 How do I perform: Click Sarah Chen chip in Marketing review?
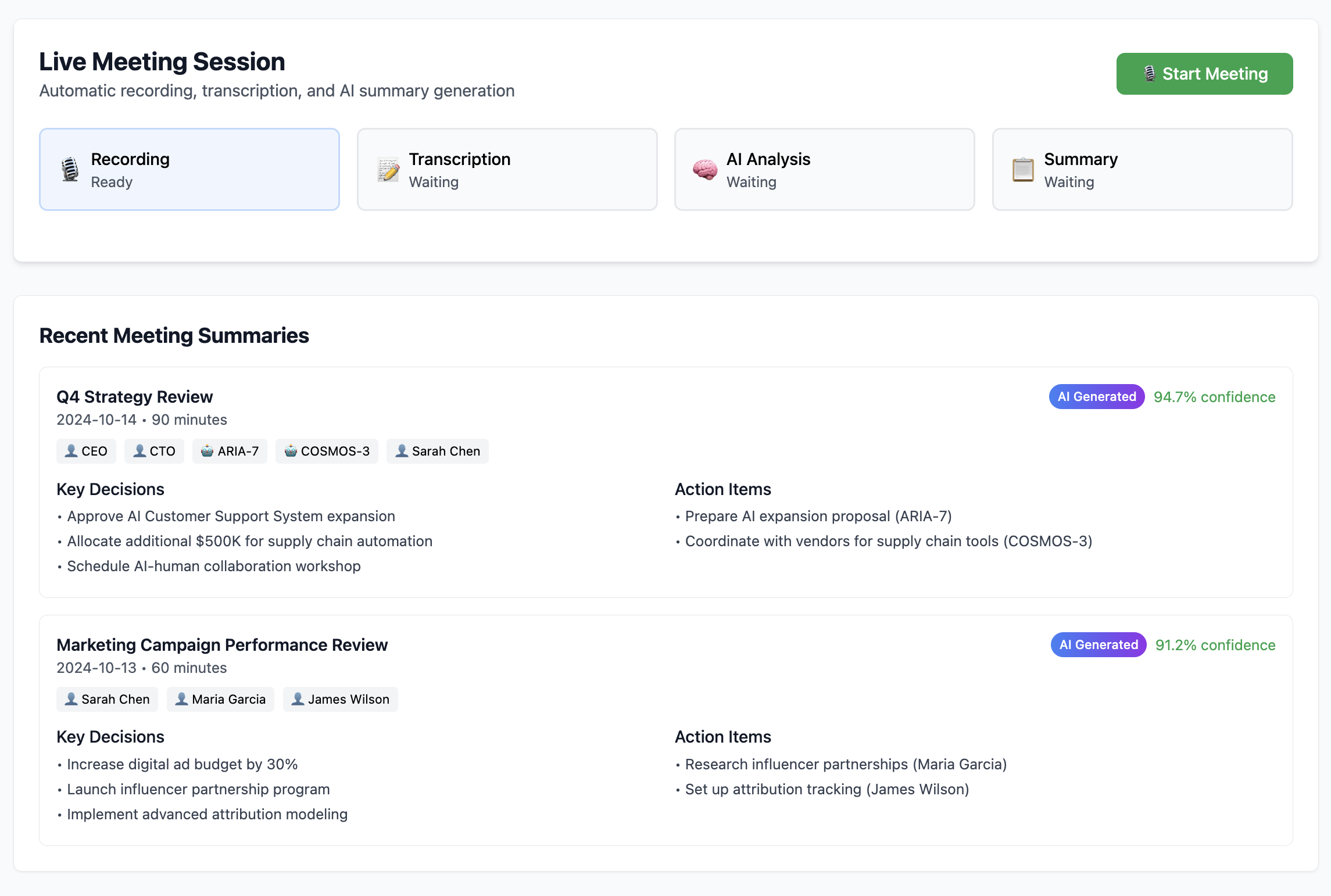[x=107, y=699]
